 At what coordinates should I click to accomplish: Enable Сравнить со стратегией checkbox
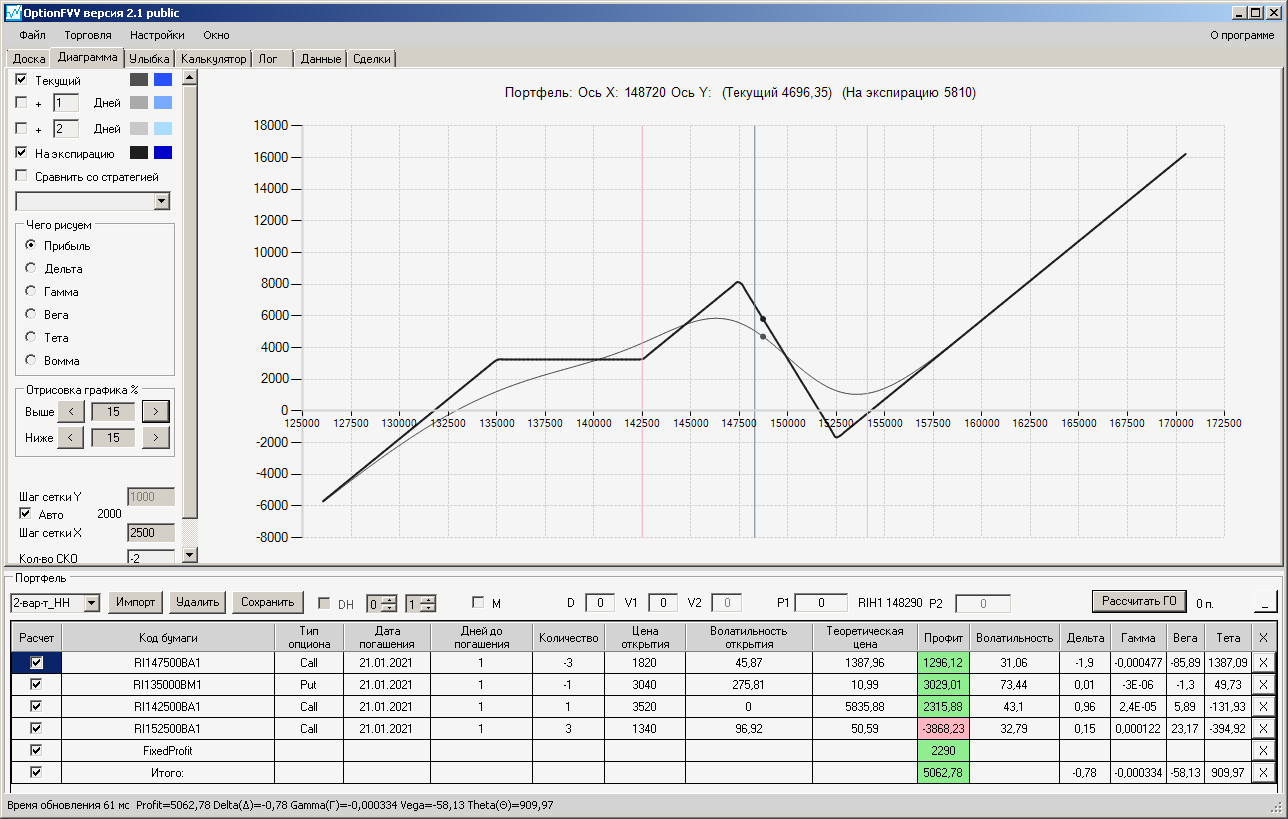coord(22,177)
